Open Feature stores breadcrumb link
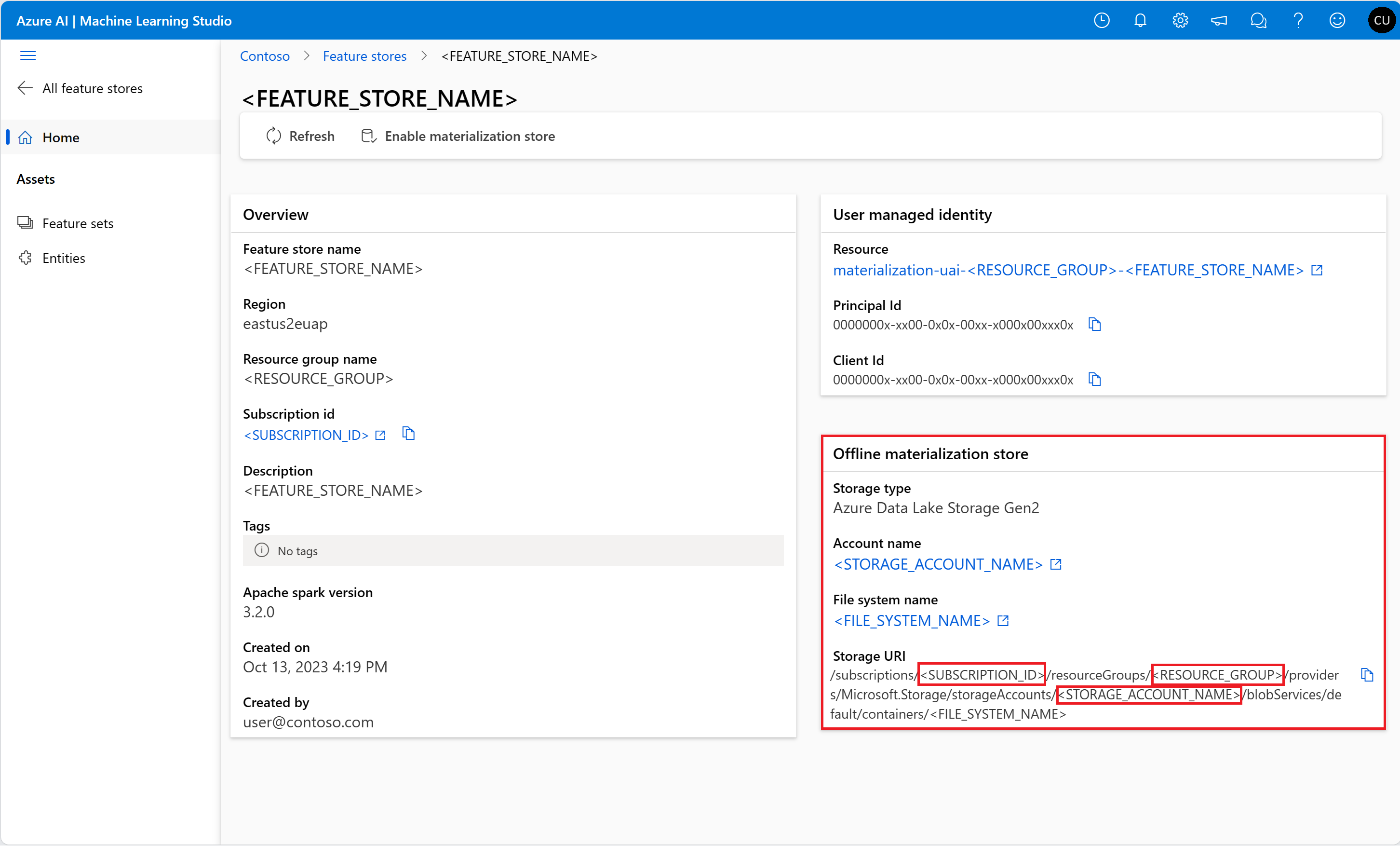The width and height of the screenshot is (1400, 846). [365, 56]
